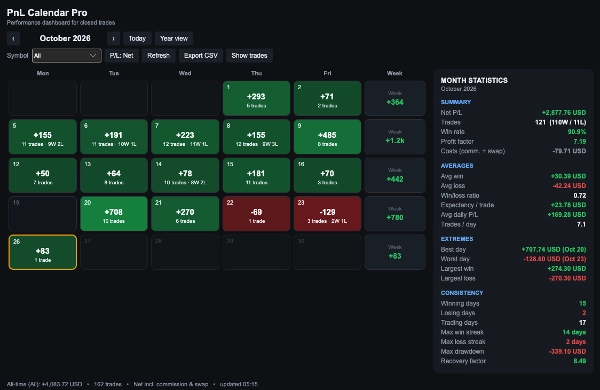Toggle P/L: Net mode
The height and width of the screenshot is (390, 600).
pyautogui.click(x=122, y=55)
